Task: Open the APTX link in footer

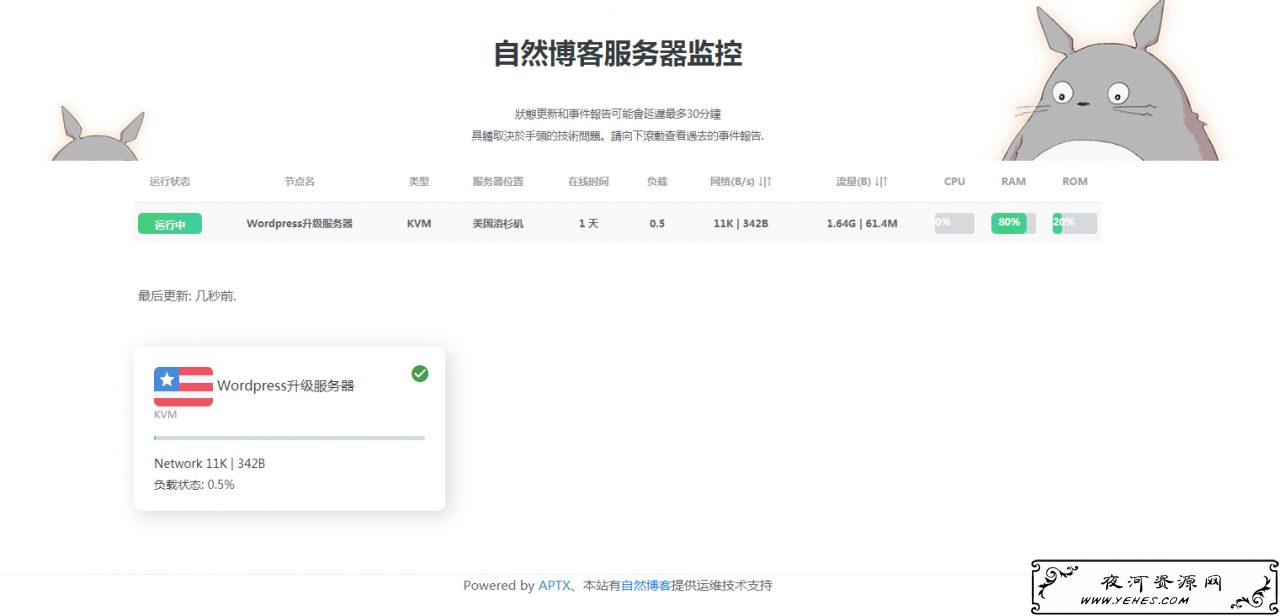Action: [554, 586]
